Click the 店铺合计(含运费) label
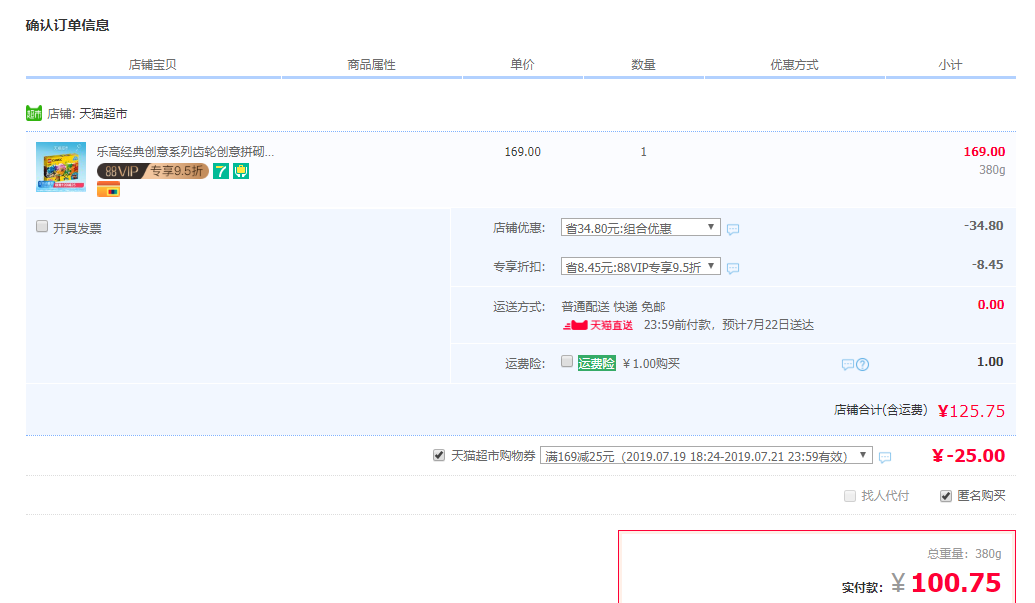This screenshot has height=603, width=1035. click(881, 410)
